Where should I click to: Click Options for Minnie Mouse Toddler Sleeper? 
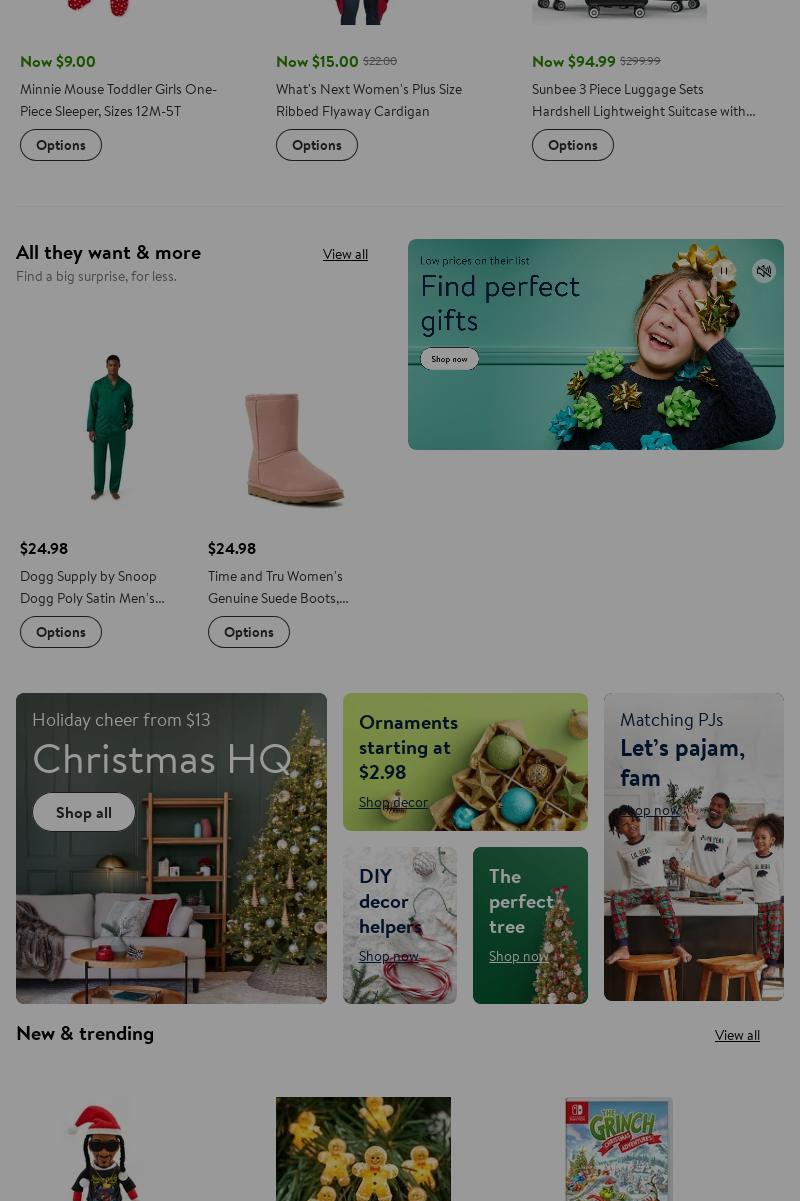point(61,145)
